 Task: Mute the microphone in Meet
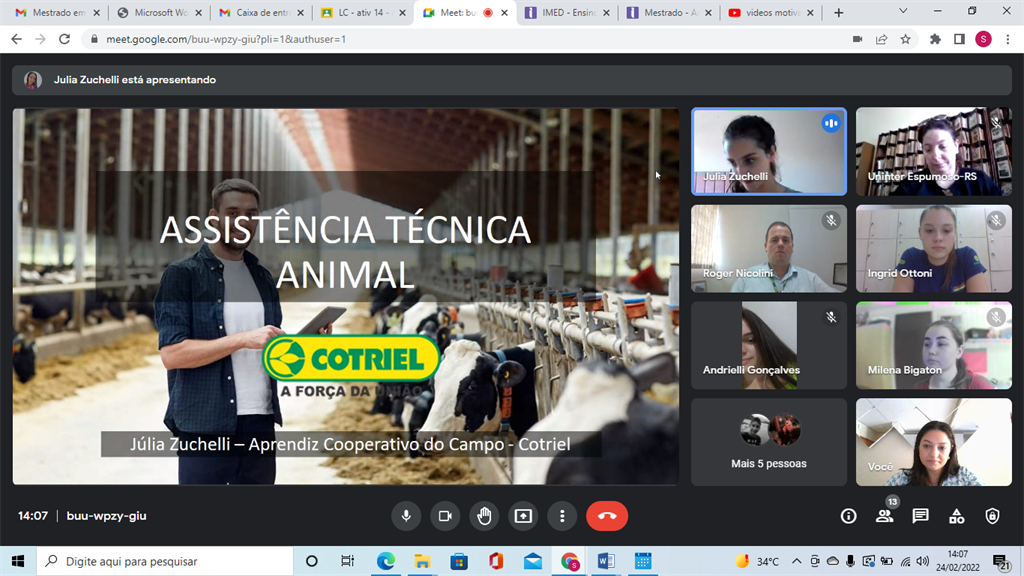coord(406,516)
